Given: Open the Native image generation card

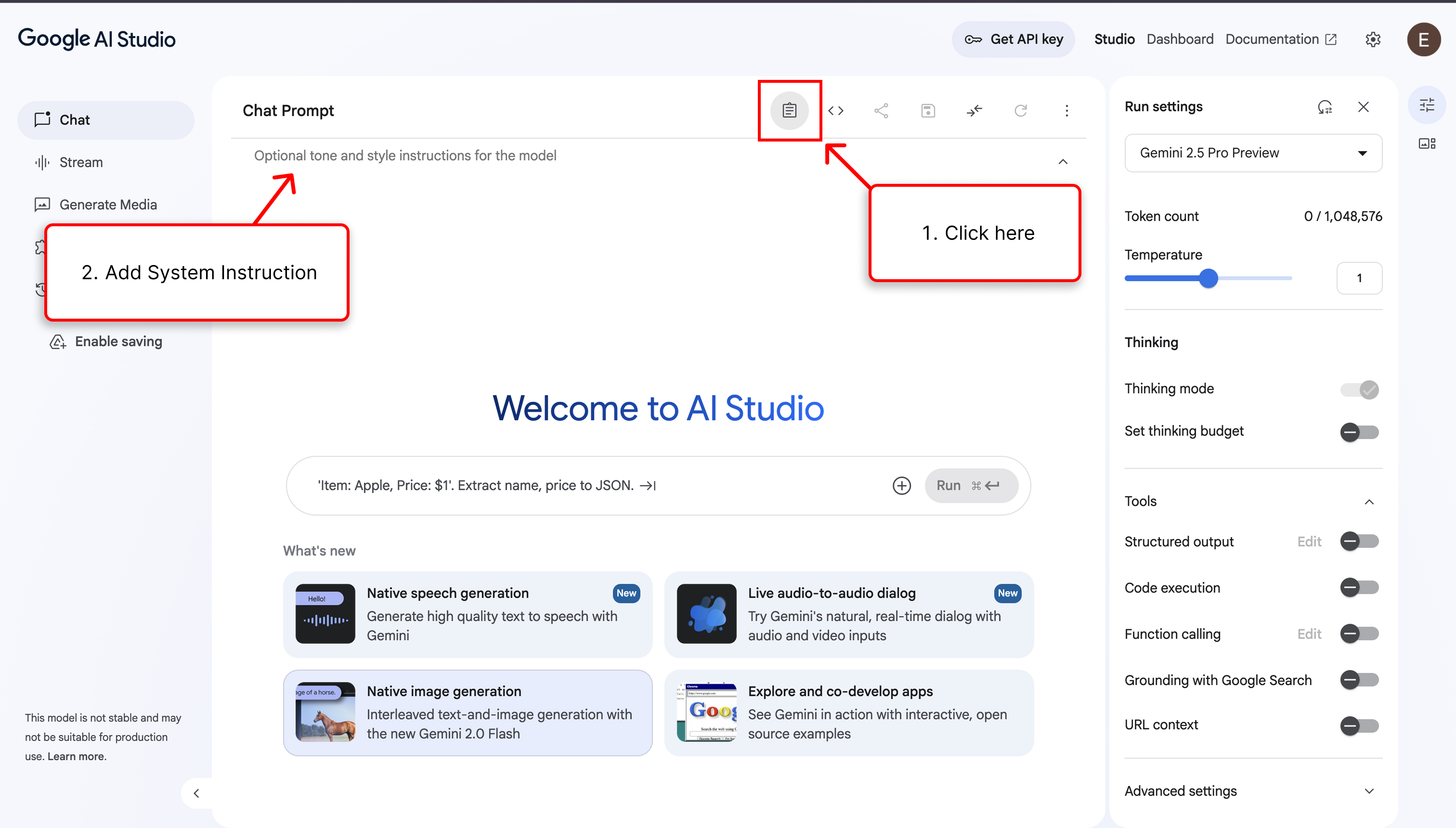Looking at the screenshot, I should click(x=467, y=712).
